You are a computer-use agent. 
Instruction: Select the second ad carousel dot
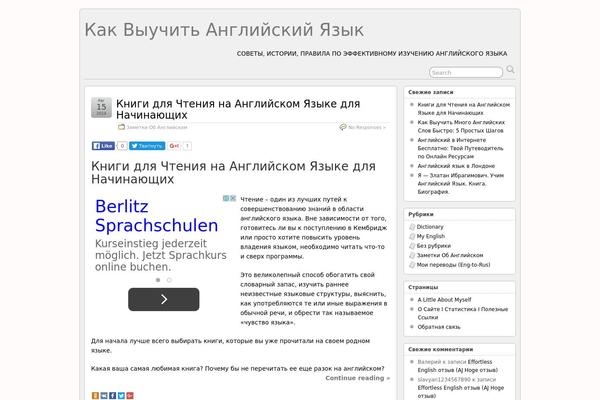[169, 280]
